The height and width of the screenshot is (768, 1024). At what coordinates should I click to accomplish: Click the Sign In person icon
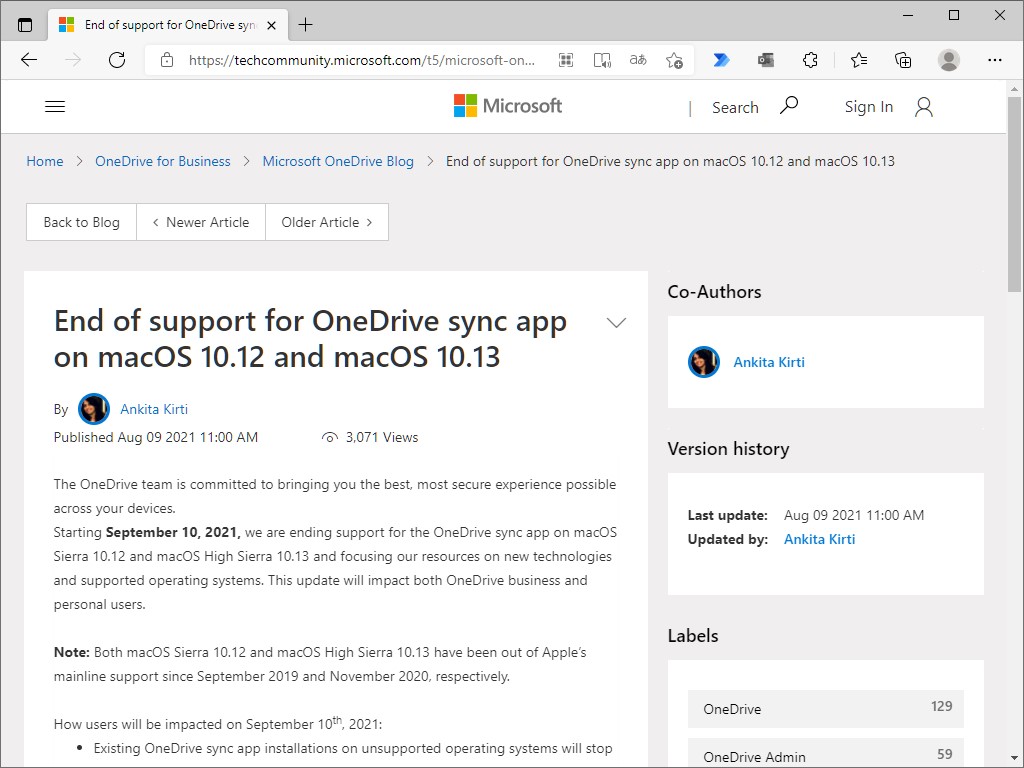click(x=924, y=107)
